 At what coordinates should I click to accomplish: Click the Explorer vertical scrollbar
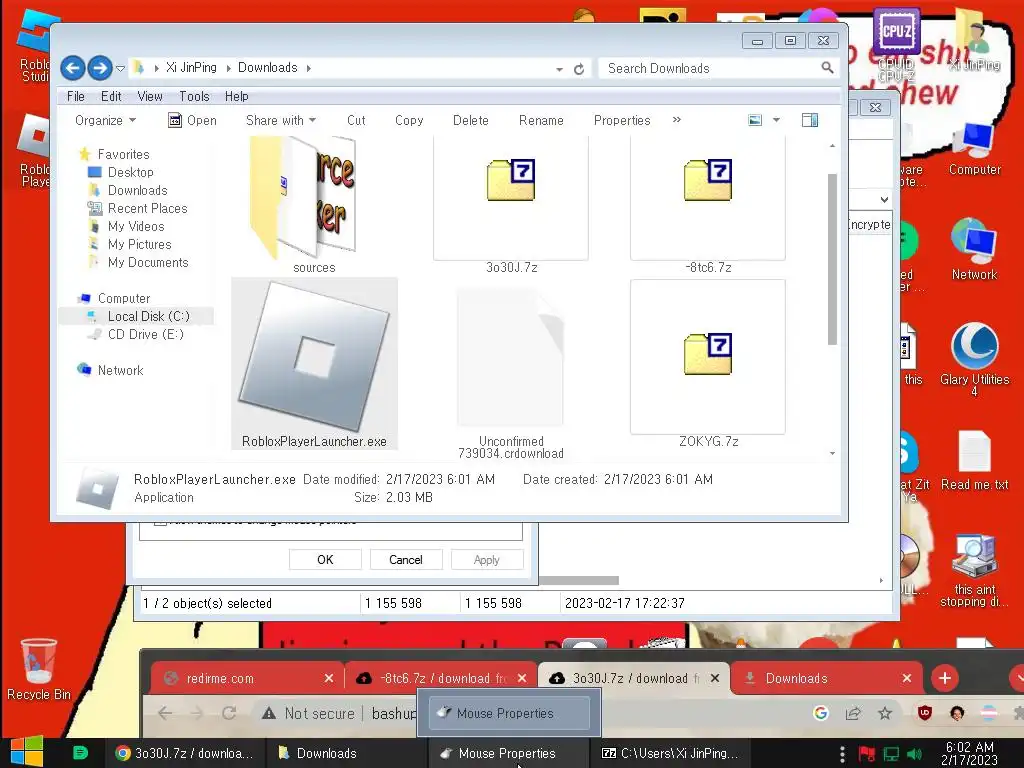[x=832, y=259]
